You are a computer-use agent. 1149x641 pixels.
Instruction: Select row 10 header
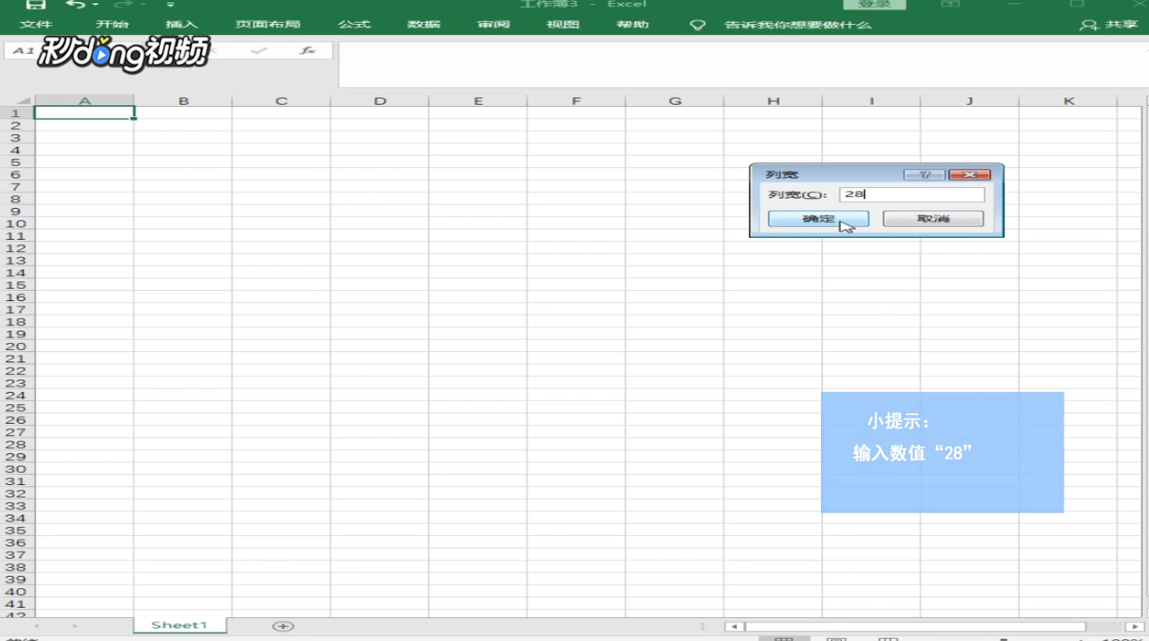click(16, 224)
